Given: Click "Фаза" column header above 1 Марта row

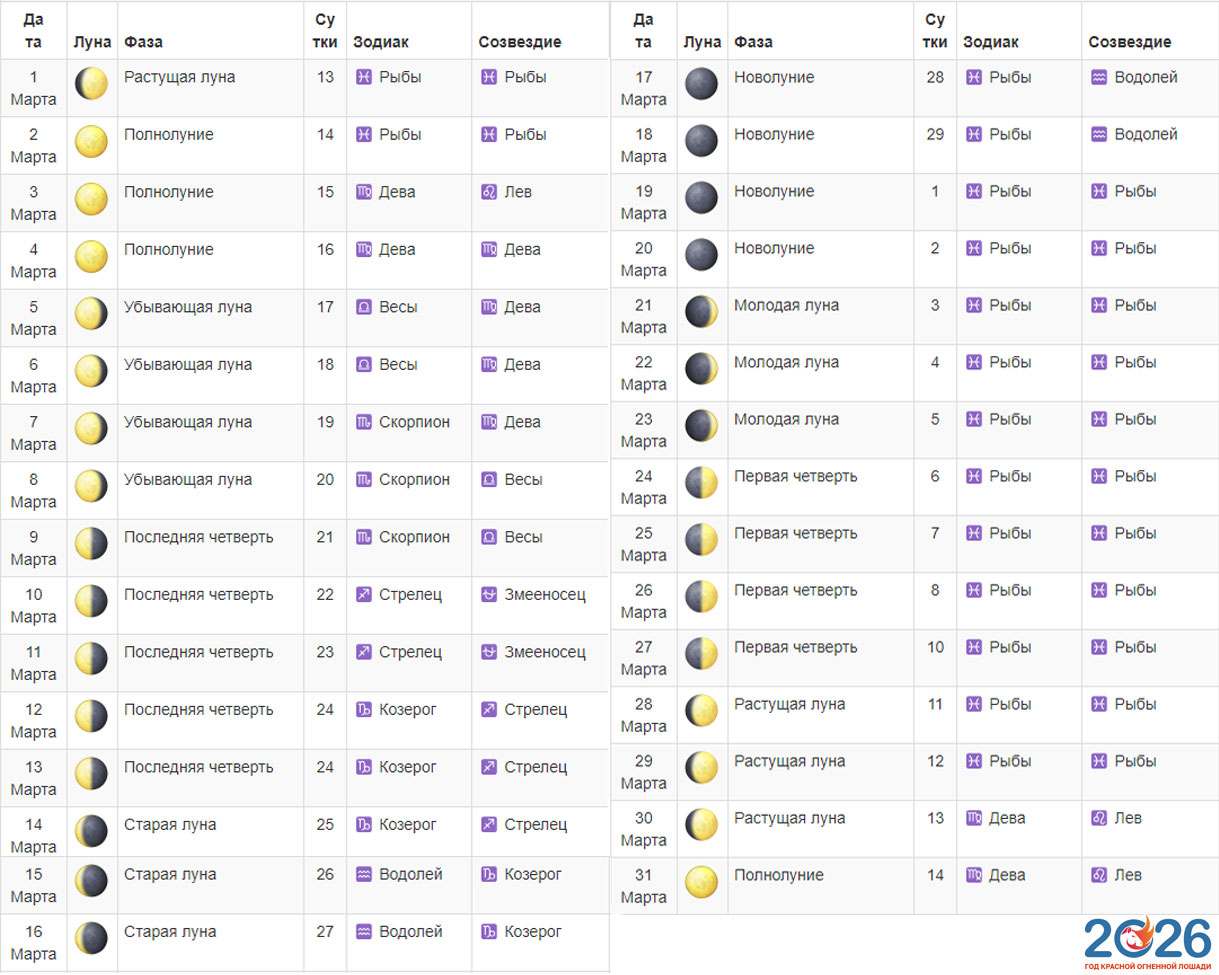Looking at the screenshot, I should (x=143, y=42).
